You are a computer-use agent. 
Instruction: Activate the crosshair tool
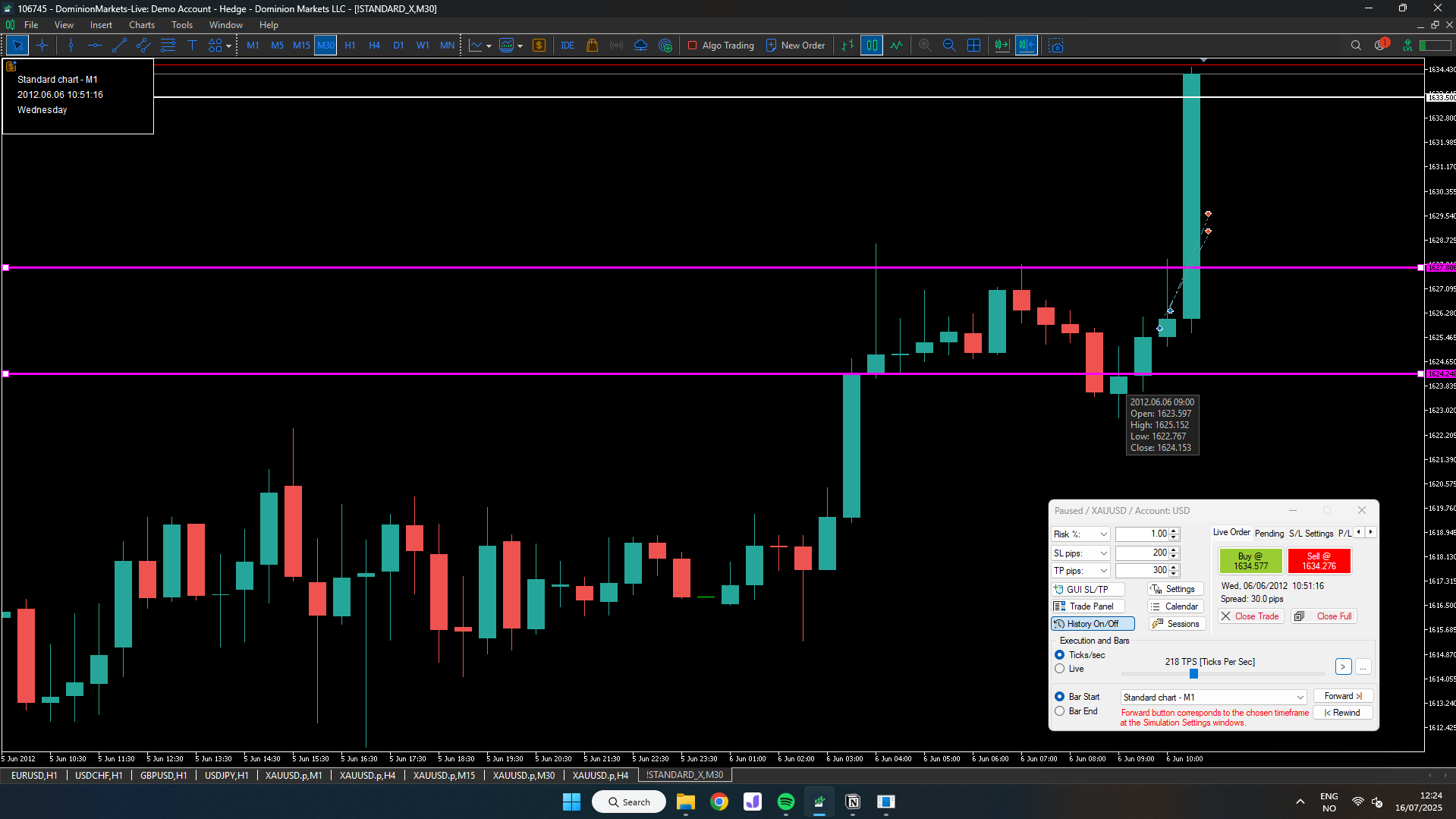click(42, 46)
